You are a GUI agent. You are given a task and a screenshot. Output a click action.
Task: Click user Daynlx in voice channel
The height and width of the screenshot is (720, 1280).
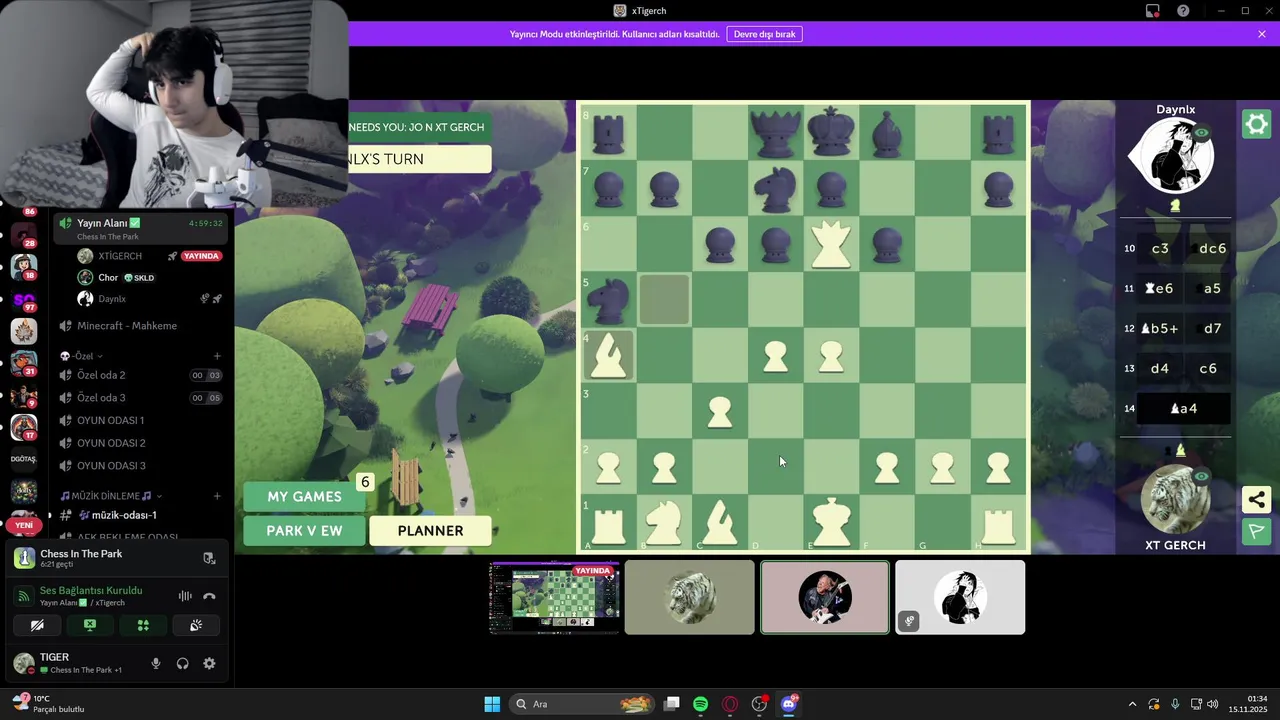point(112,299)
